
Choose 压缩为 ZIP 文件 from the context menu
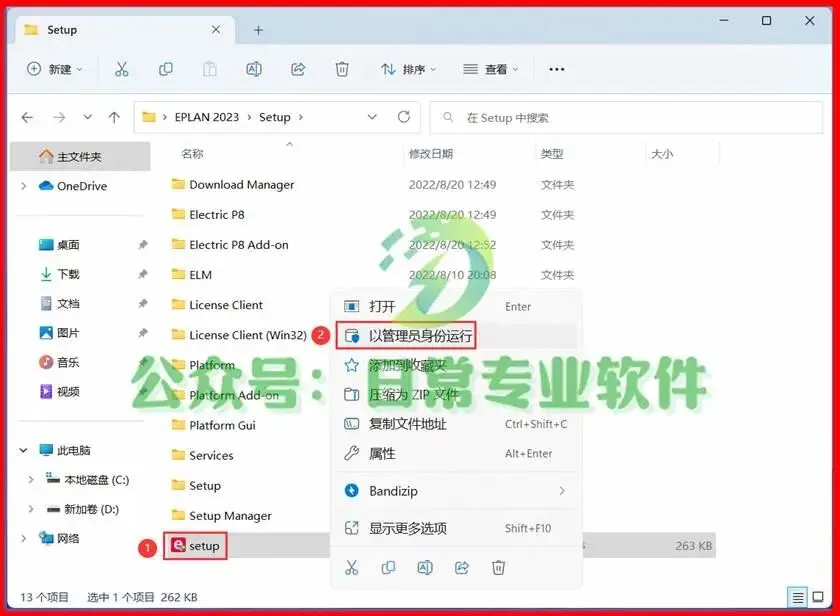click(456, 395)
